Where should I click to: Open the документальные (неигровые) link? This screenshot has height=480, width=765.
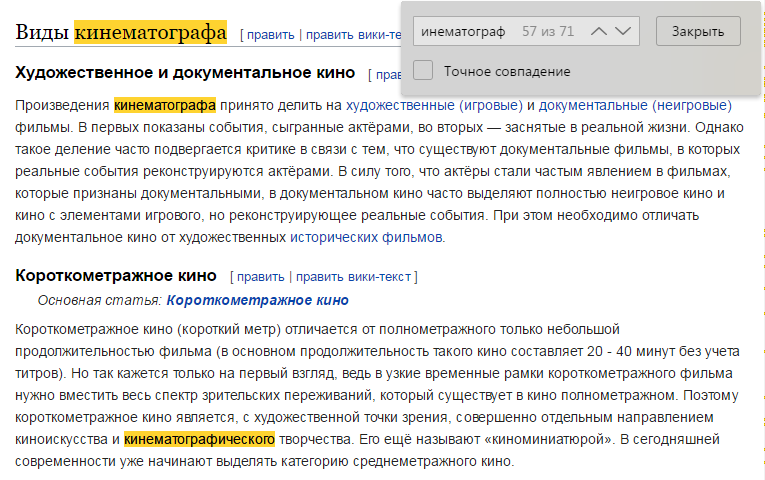635,105
